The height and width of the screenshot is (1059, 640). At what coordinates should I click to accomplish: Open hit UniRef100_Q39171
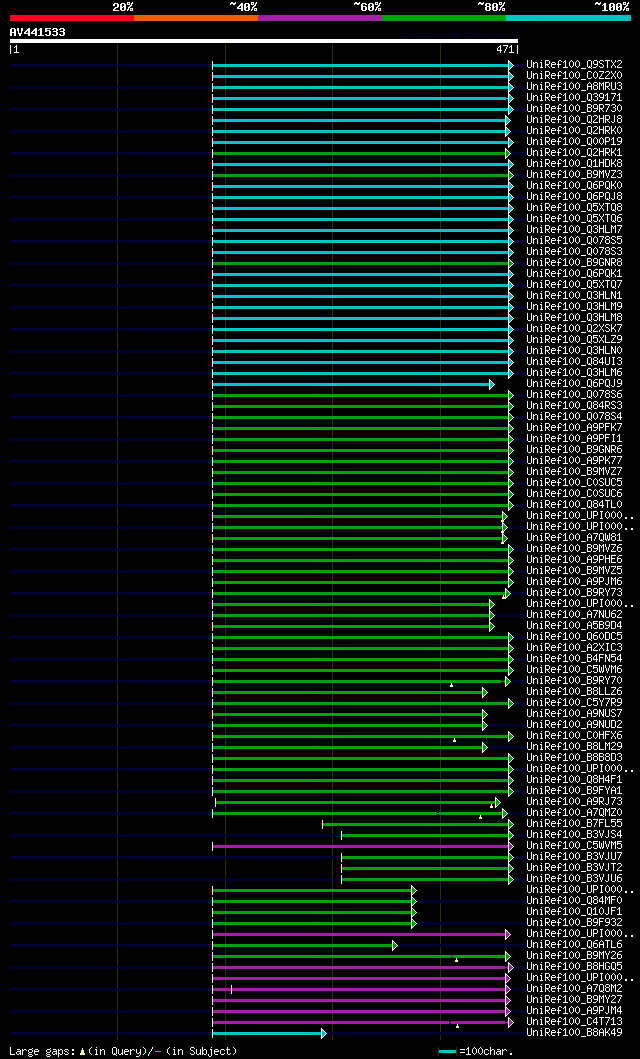coord(575,97)
